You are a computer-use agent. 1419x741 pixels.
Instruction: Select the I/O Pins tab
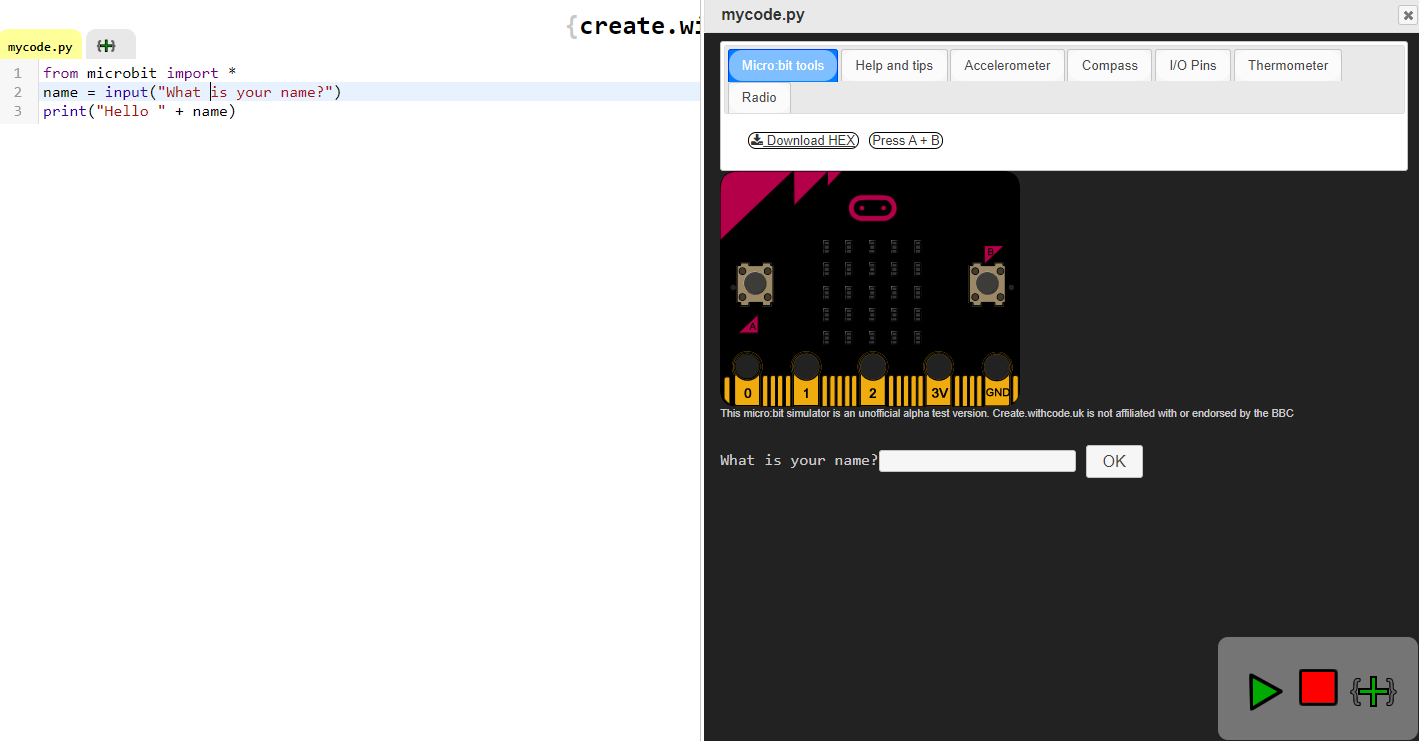1192,66
